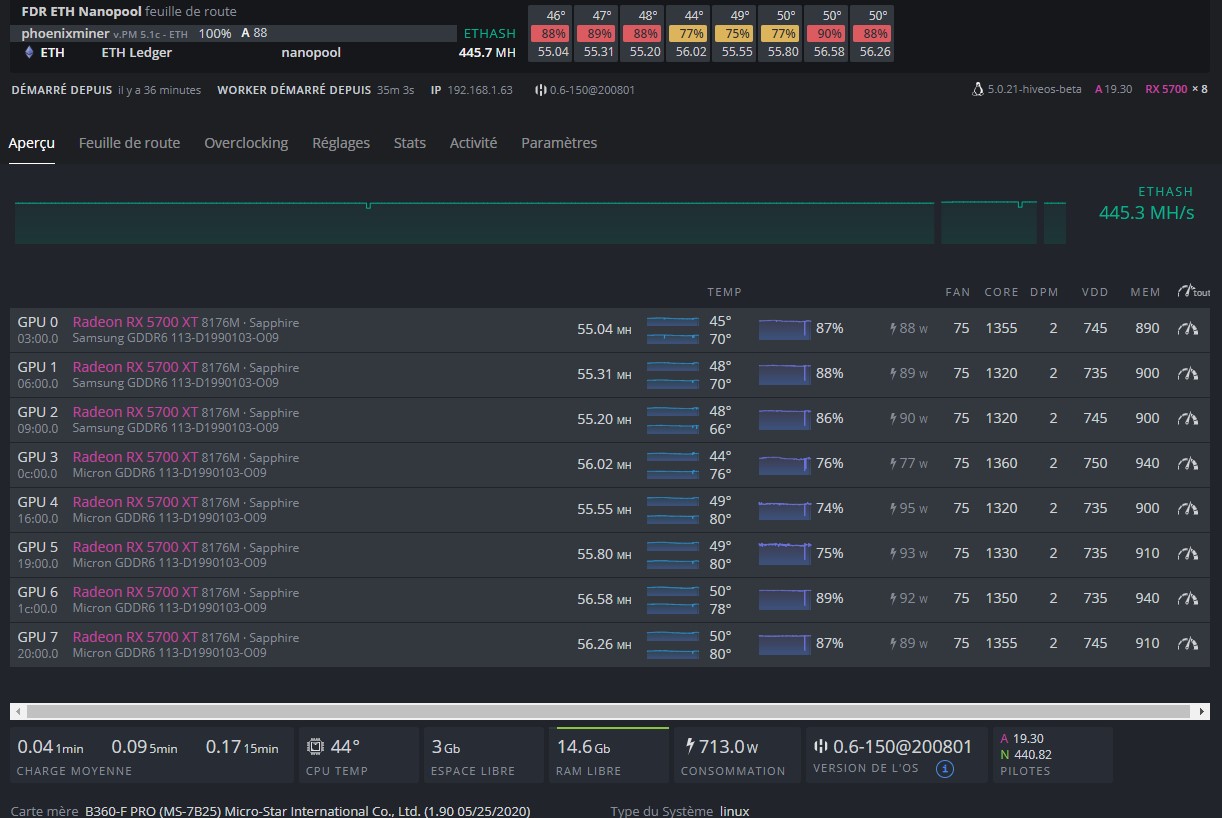Click the 0.6-150@200801 OS version card
The height and width of the screenshot is (818, 1222).
tap(897, 756)
